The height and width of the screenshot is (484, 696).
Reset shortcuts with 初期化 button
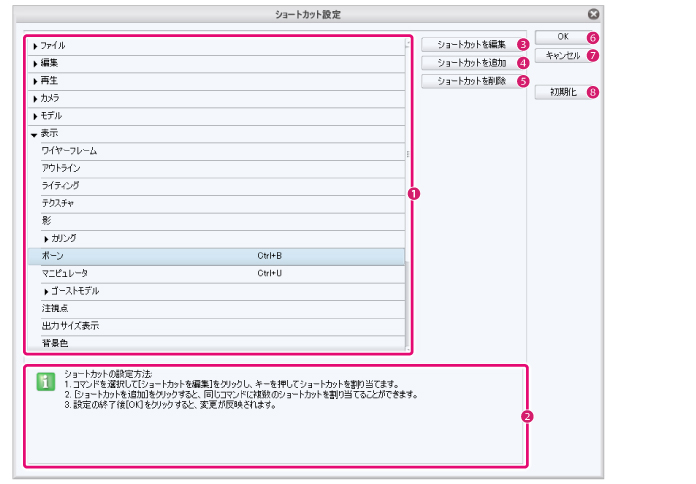tap(563, 92)
